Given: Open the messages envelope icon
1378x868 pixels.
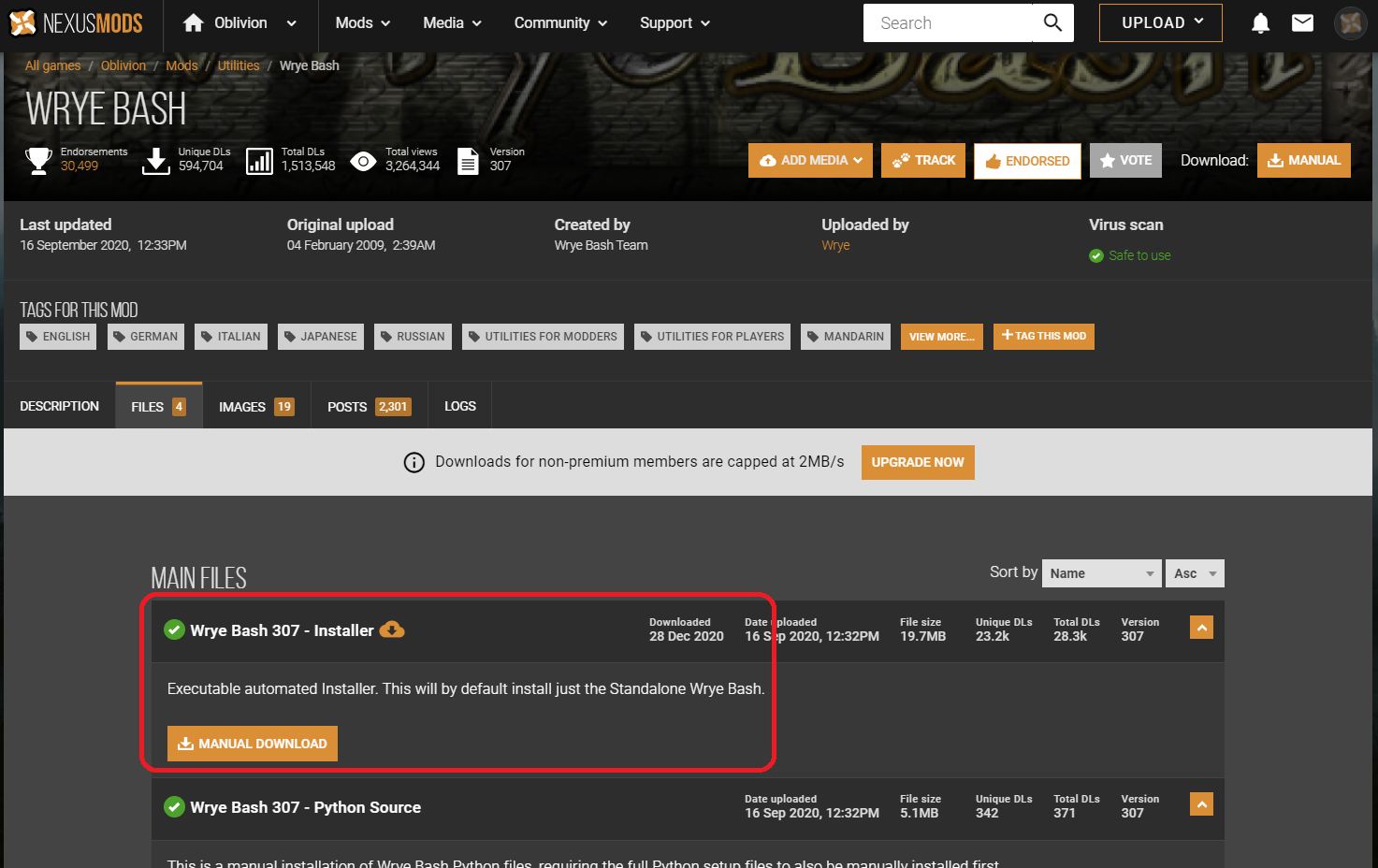Looking at the screenshot, I should pos(1302,22).
